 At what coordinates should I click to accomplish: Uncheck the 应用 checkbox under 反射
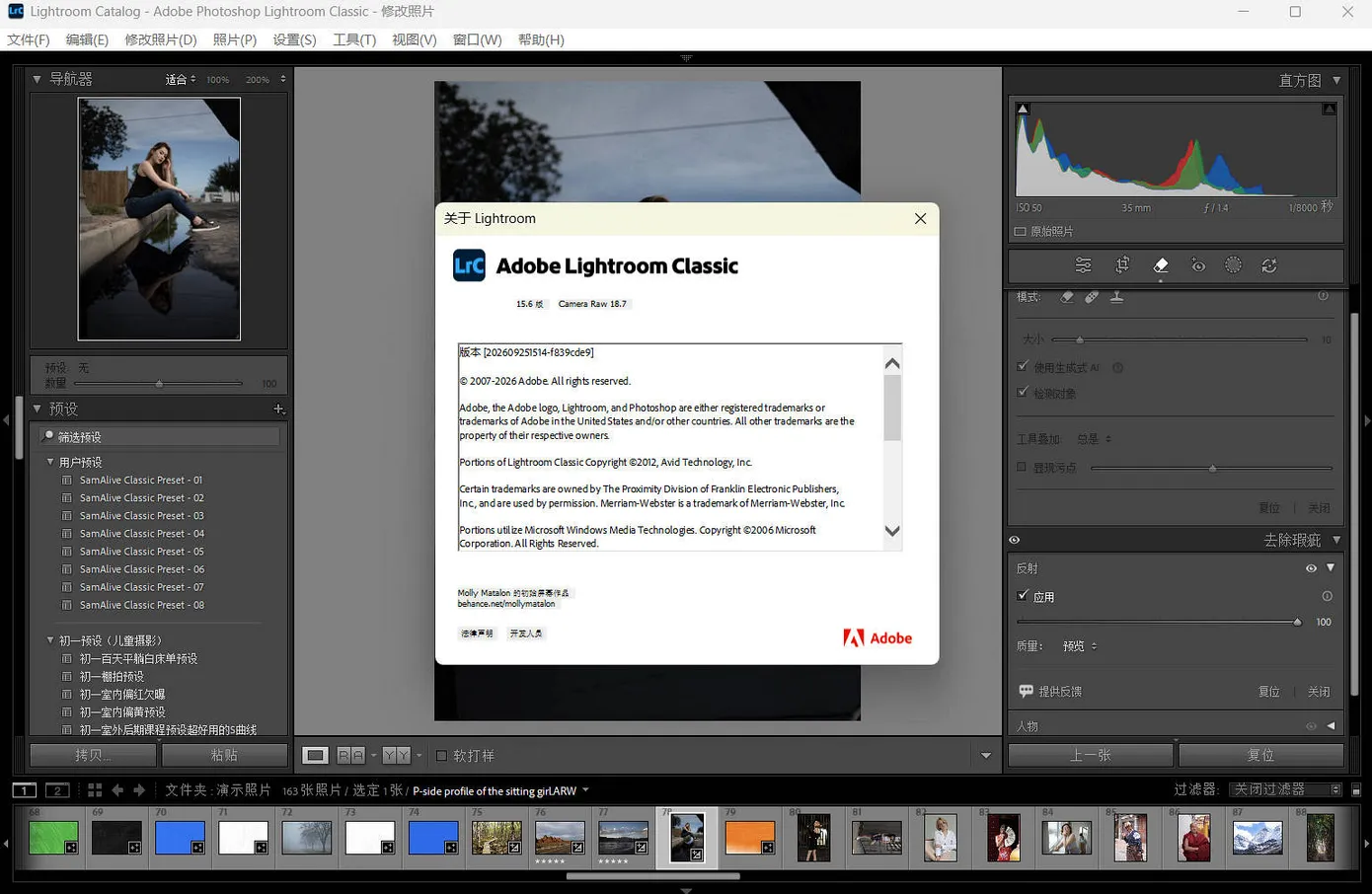[x=1023, y=596]
